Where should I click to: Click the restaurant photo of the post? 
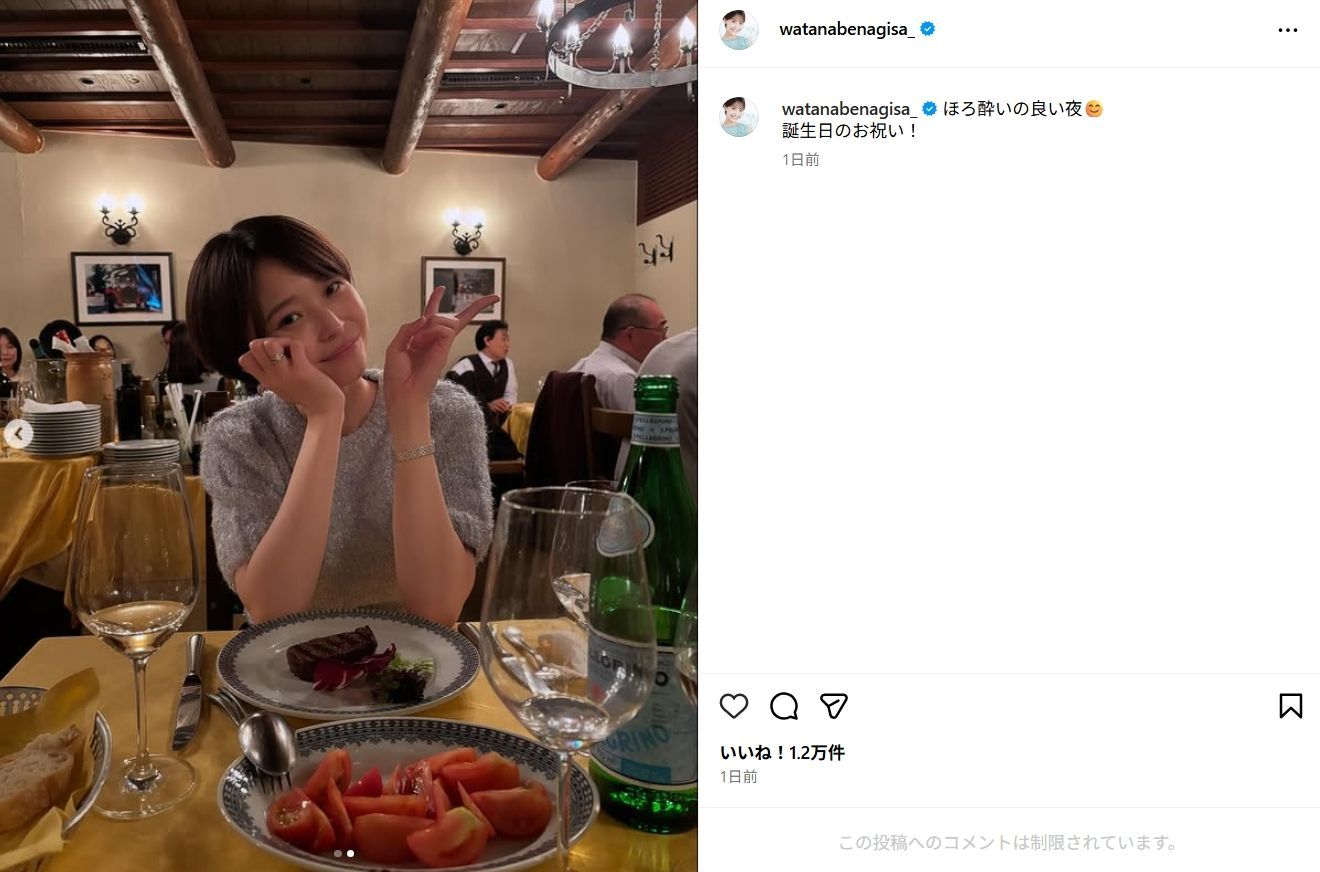(349, 436)
